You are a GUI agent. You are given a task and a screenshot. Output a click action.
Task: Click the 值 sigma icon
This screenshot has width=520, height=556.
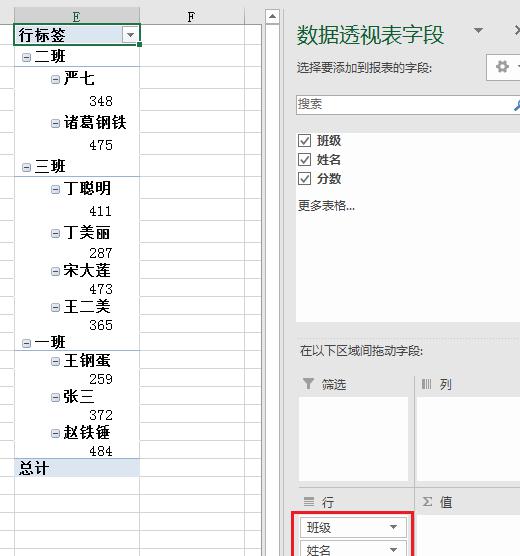(x=427, y=501)
